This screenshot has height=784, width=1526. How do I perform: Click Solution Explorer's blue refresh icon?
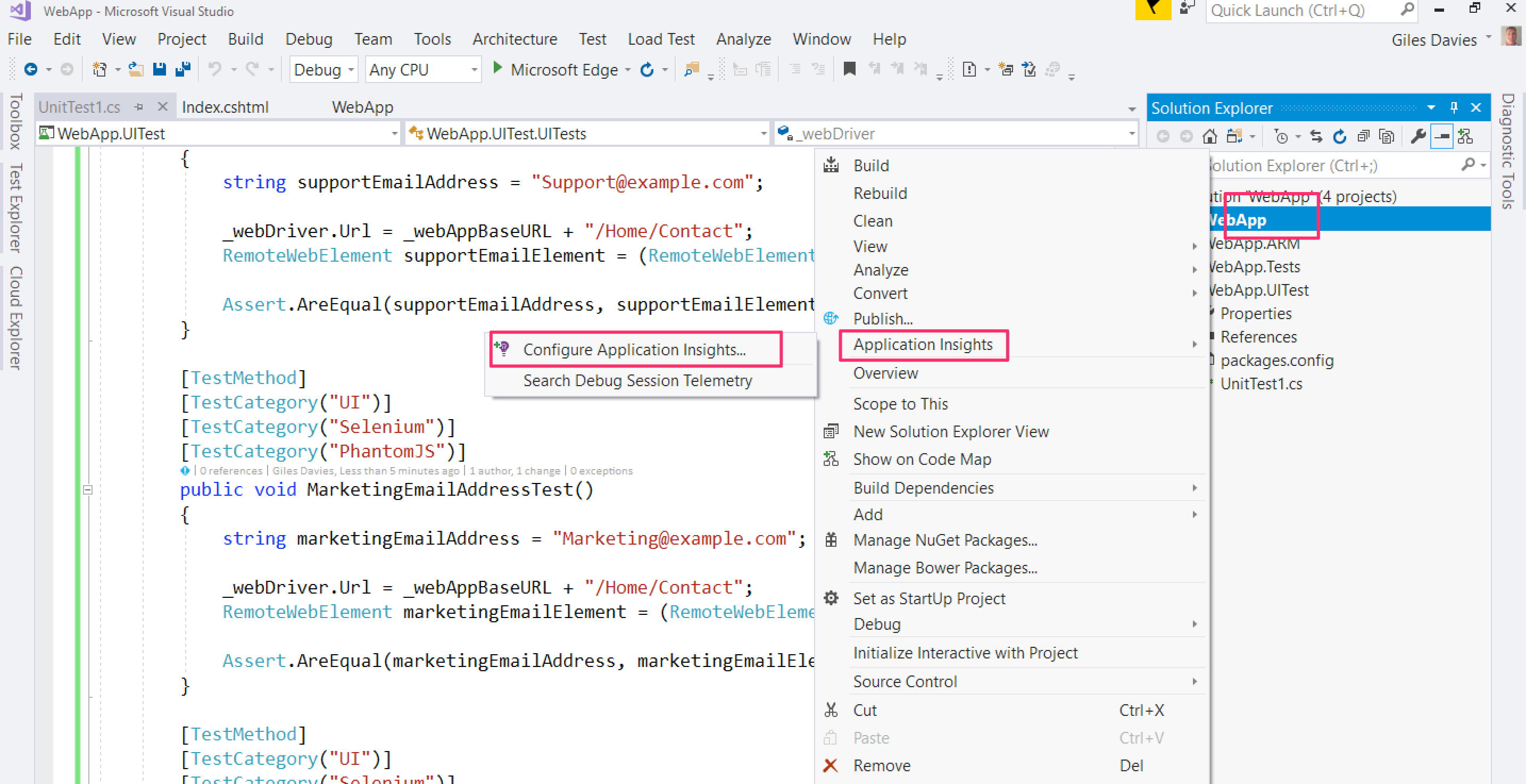coord(1339,137)
